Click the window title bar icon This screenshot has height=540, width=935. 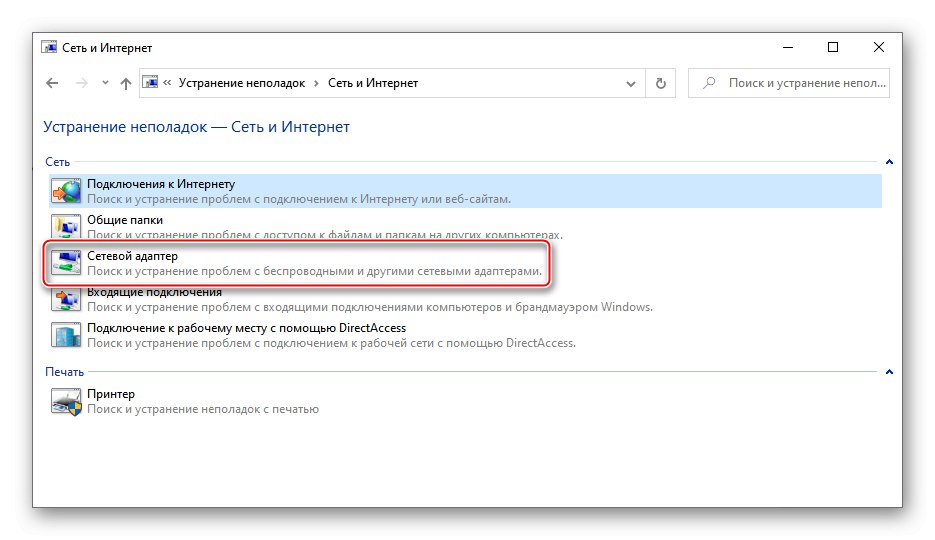click(49, 47)
